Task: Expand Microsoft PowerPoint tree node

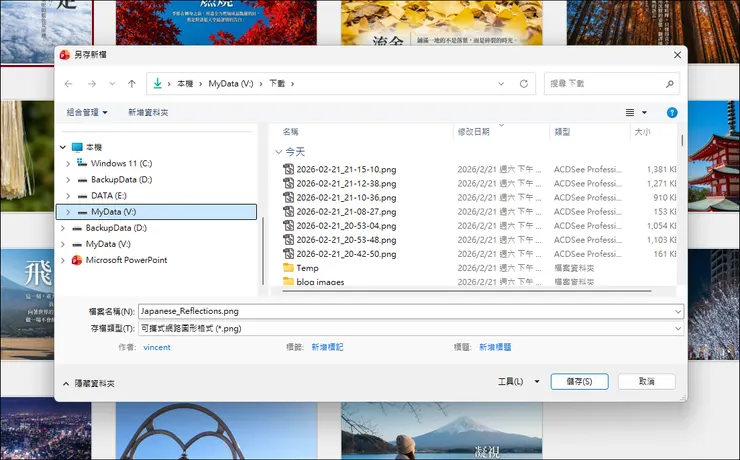Action: (x=63, y=260)
